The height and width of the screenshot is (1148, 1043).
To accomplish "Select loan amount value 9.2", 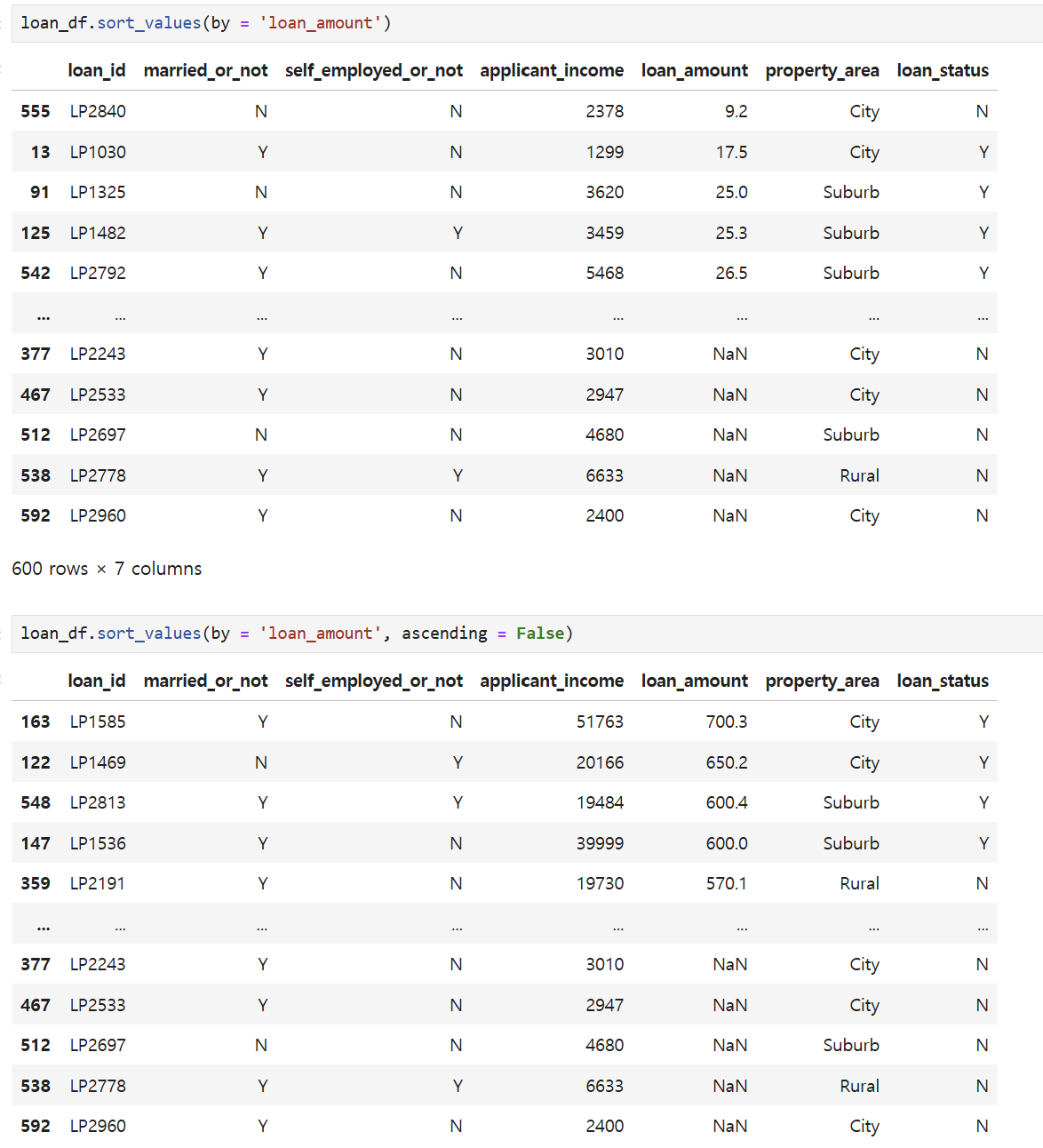I will (x=736, y=111).
